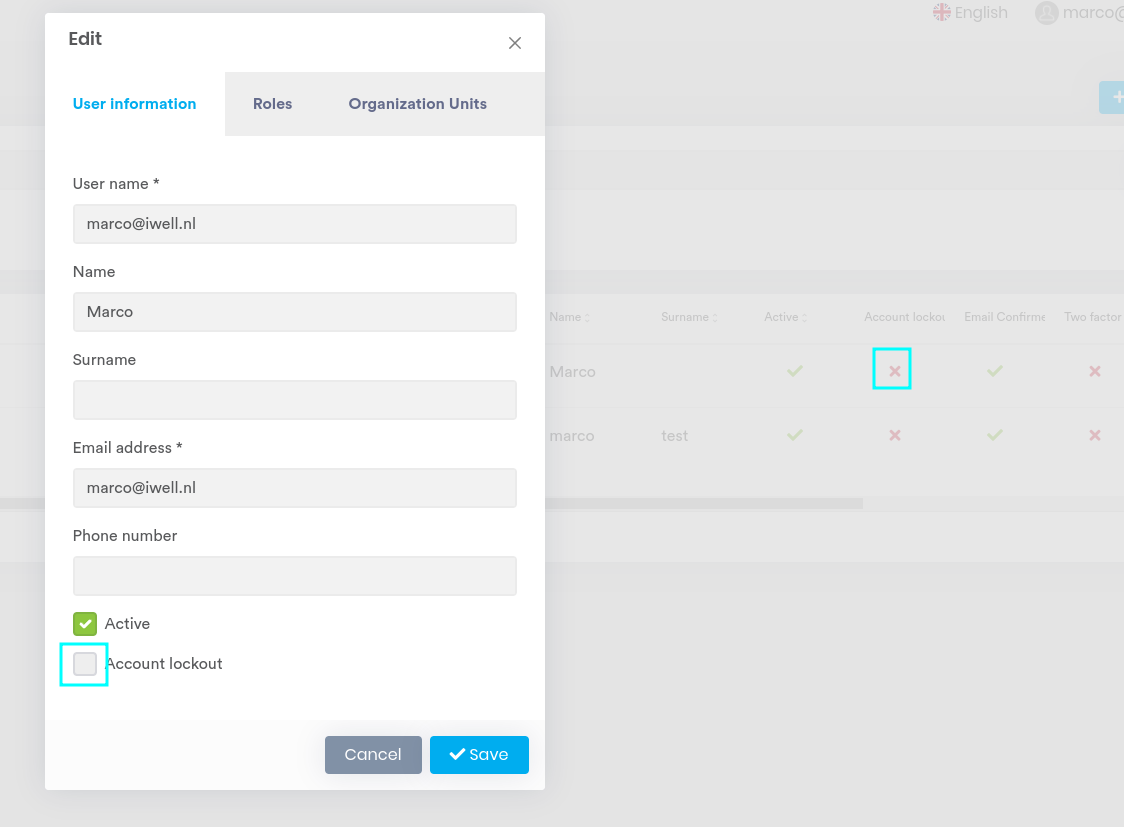Image resolution: width=1124 pixels, height=827 pixels.
Task: Click highlighted Account lockout X for Marco
Action: point(892,369)
